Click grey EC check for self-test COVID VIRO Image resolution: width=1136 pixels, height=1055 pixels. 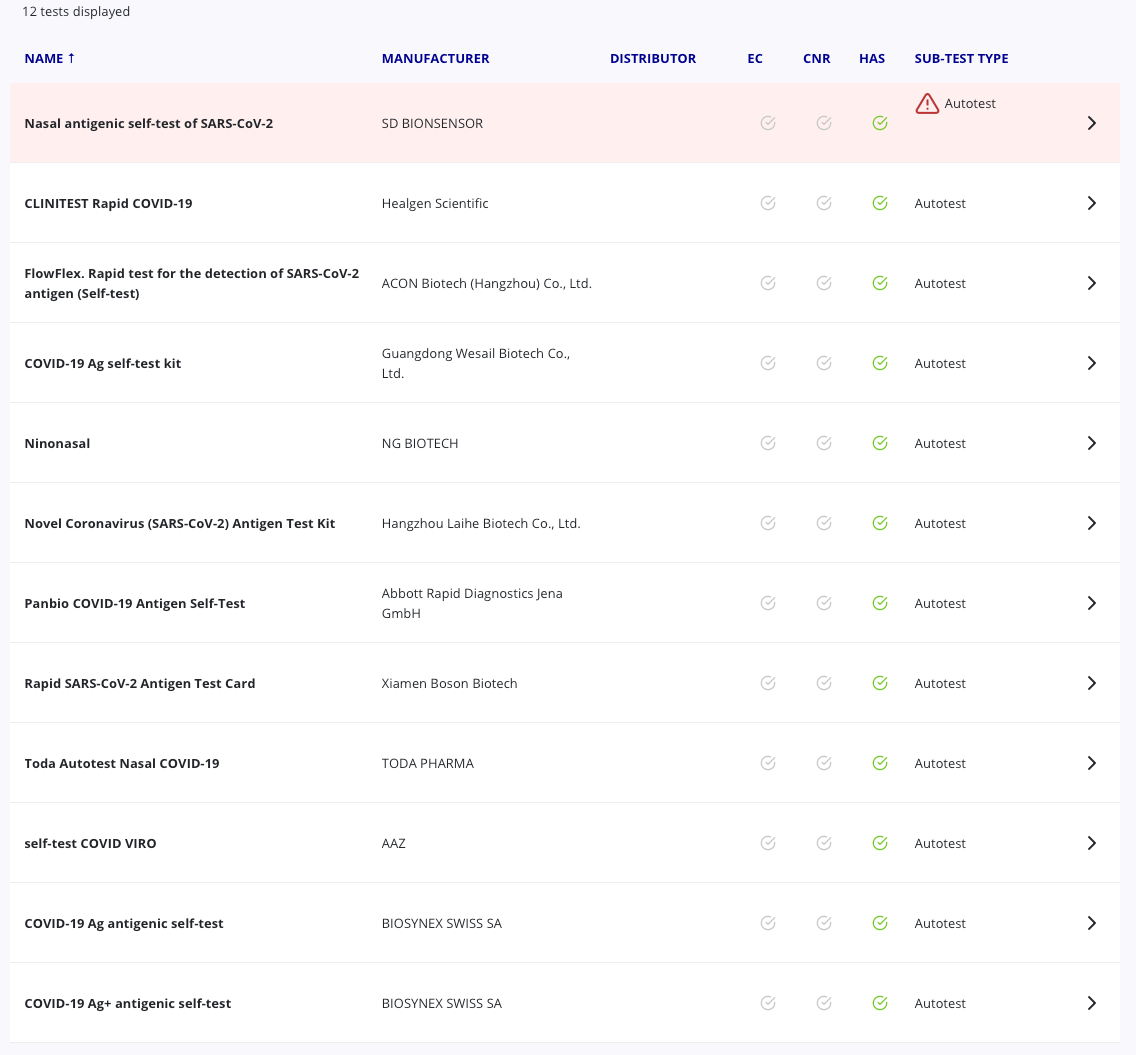(769, 843)
